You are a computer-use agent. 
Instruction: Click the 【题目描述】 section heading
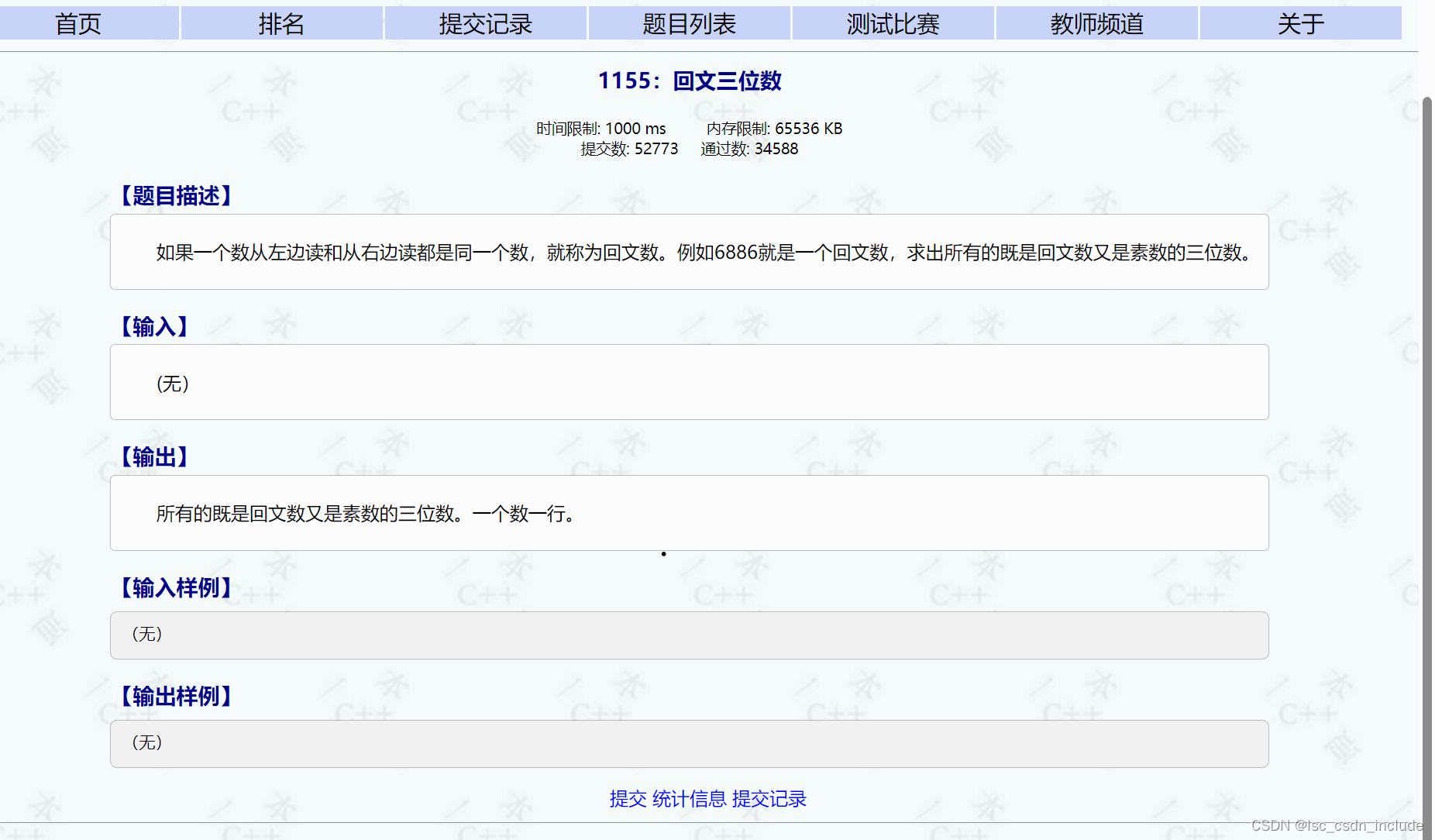pyautogui.click(x=177, y=195)
